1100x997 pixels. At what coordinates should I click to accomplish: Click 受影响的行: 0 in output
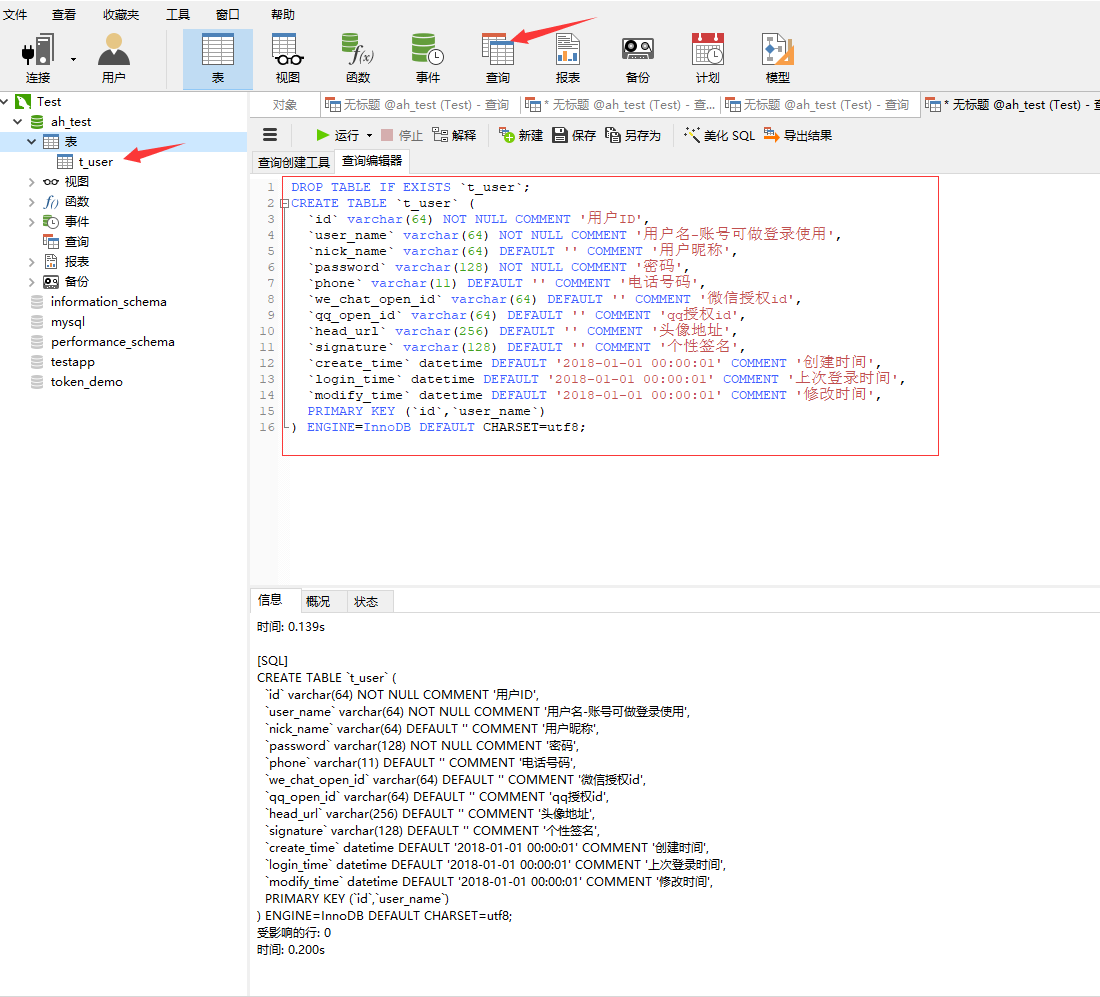pos(294,933)
